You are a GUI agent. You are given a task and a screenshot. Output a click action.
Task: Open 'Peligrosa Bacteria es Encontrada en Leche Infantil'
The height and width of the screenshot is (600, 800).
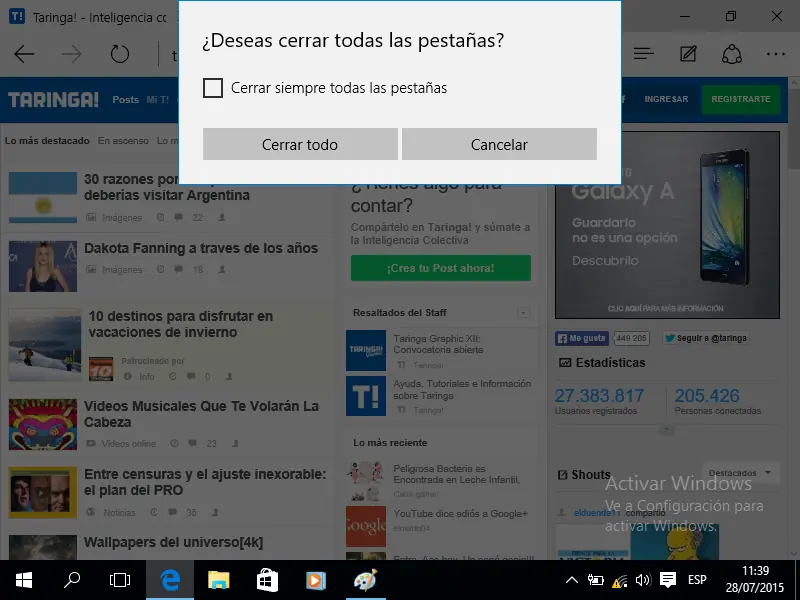pos(457,474)
